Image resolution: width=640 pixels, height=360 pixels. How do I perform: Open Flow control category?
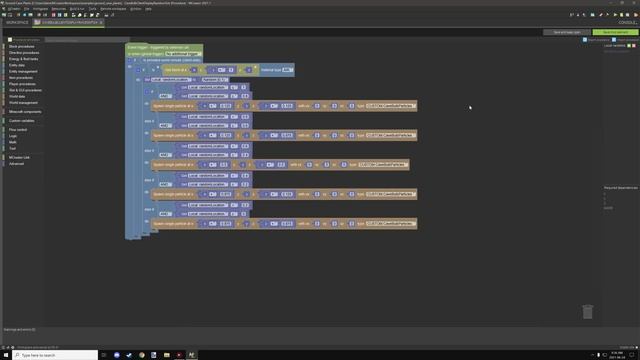click(18, 130)
